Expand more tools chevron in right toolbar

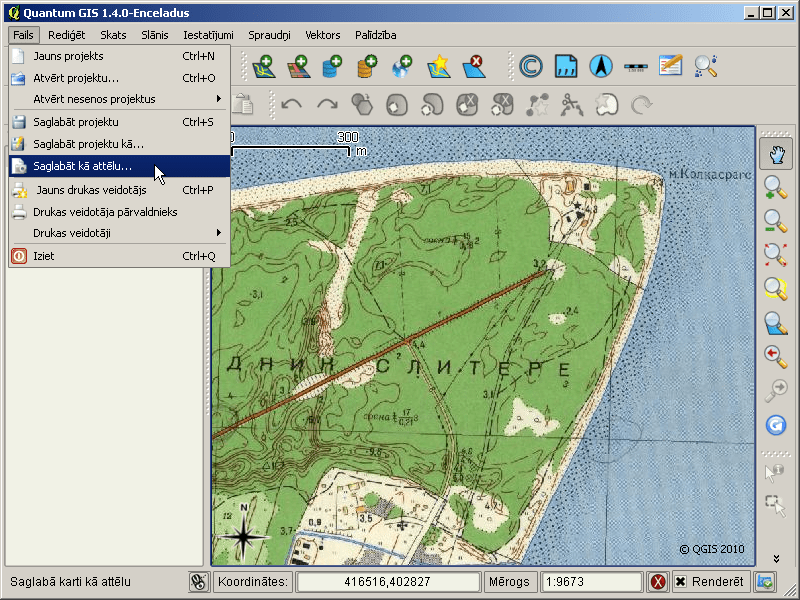(x=776, y=559)
